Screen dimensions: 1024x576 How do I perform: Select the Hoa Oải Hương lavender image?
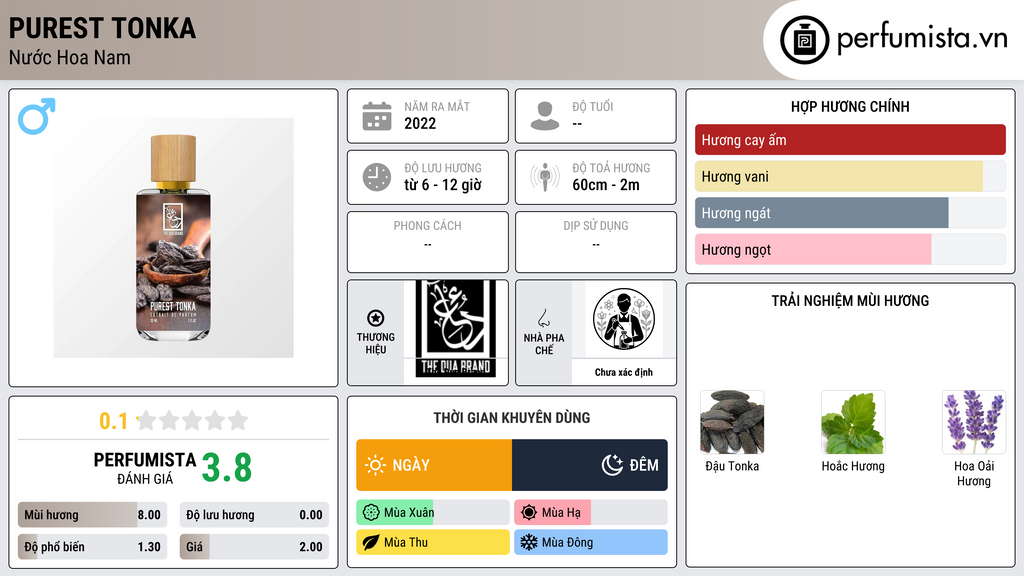[x=974, y=422]
